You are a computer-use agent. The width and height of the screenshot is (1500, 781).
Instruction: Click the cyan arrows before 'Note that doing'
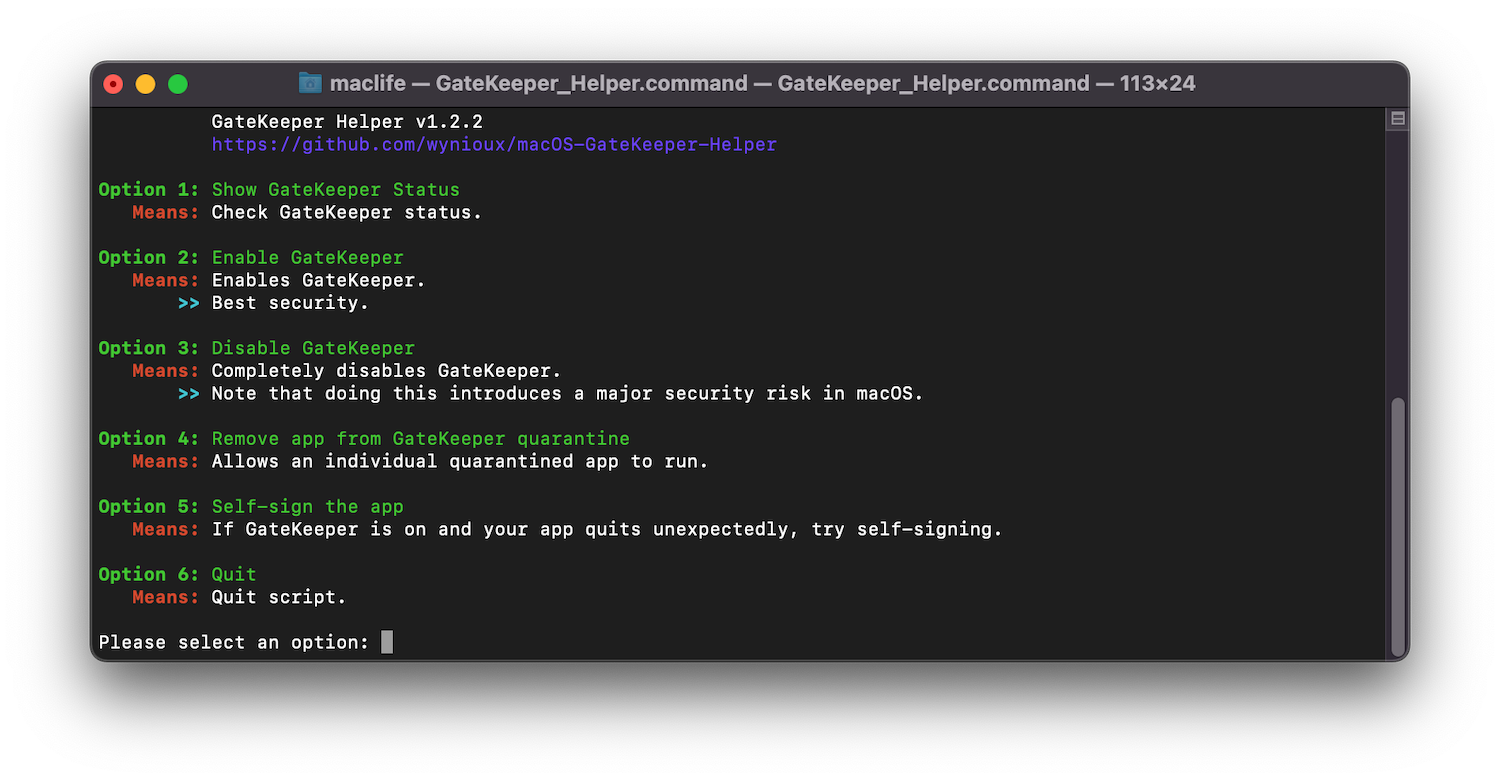[x=189, y=393]
